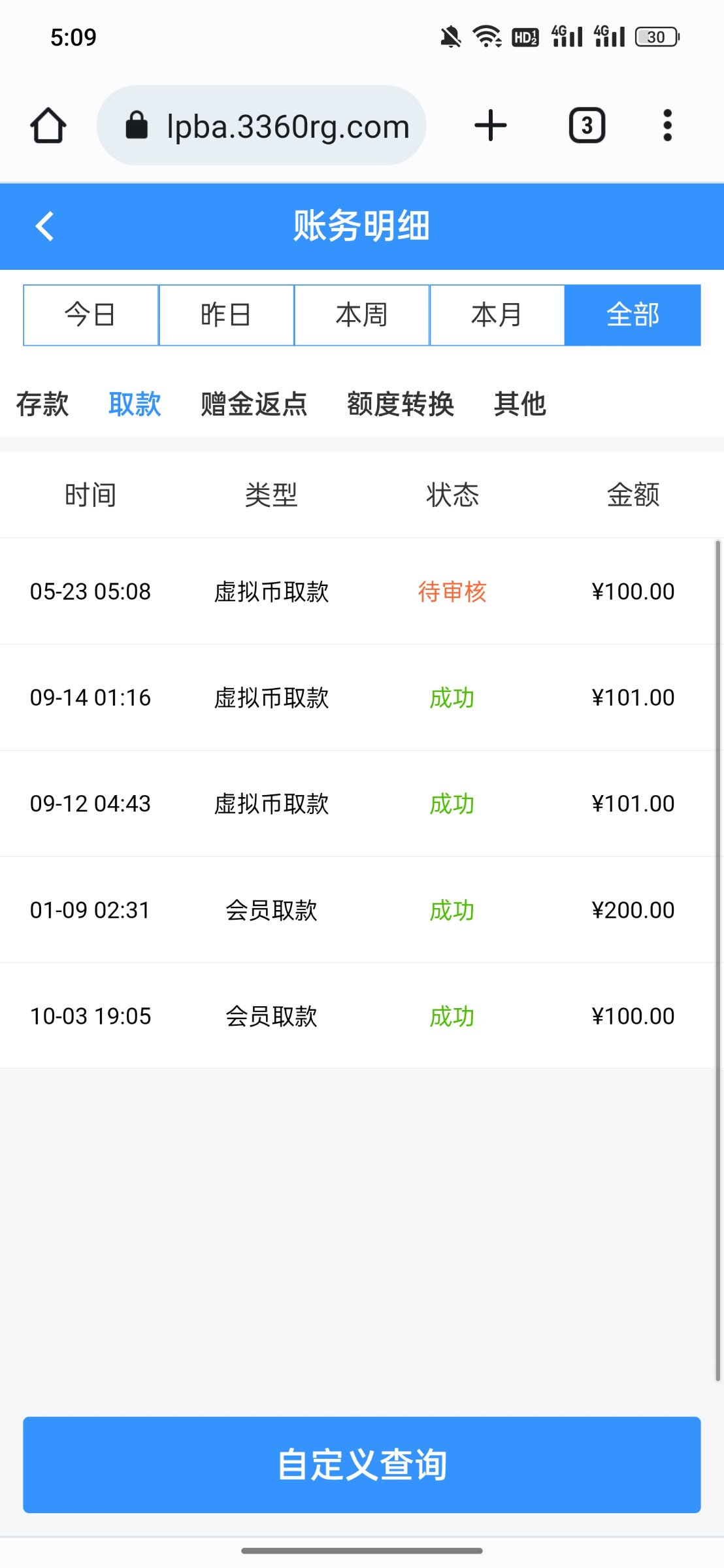Switch to the 存款 tab

coord(42,404)
